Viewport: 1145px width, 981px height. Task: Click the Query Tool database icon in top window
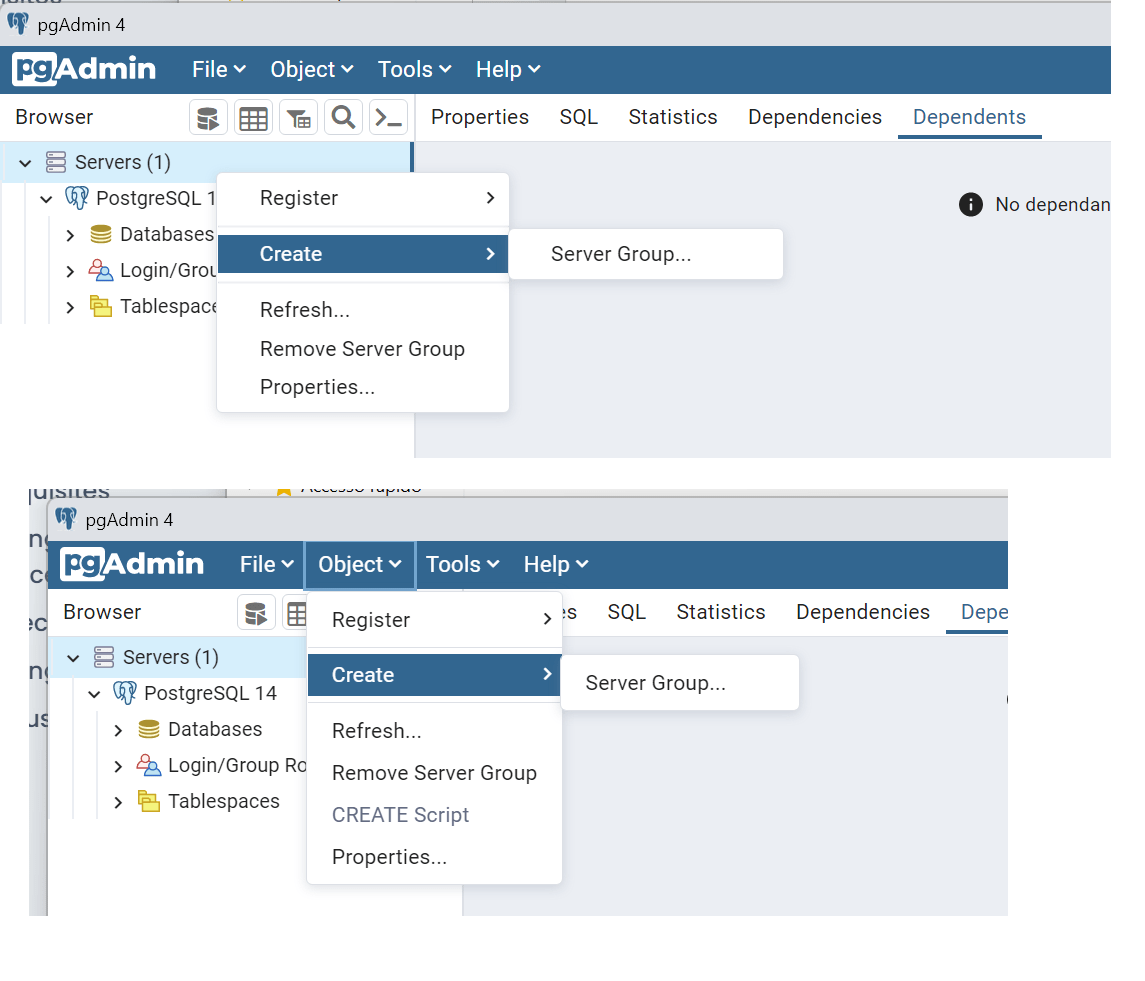[x=208, y=118]
